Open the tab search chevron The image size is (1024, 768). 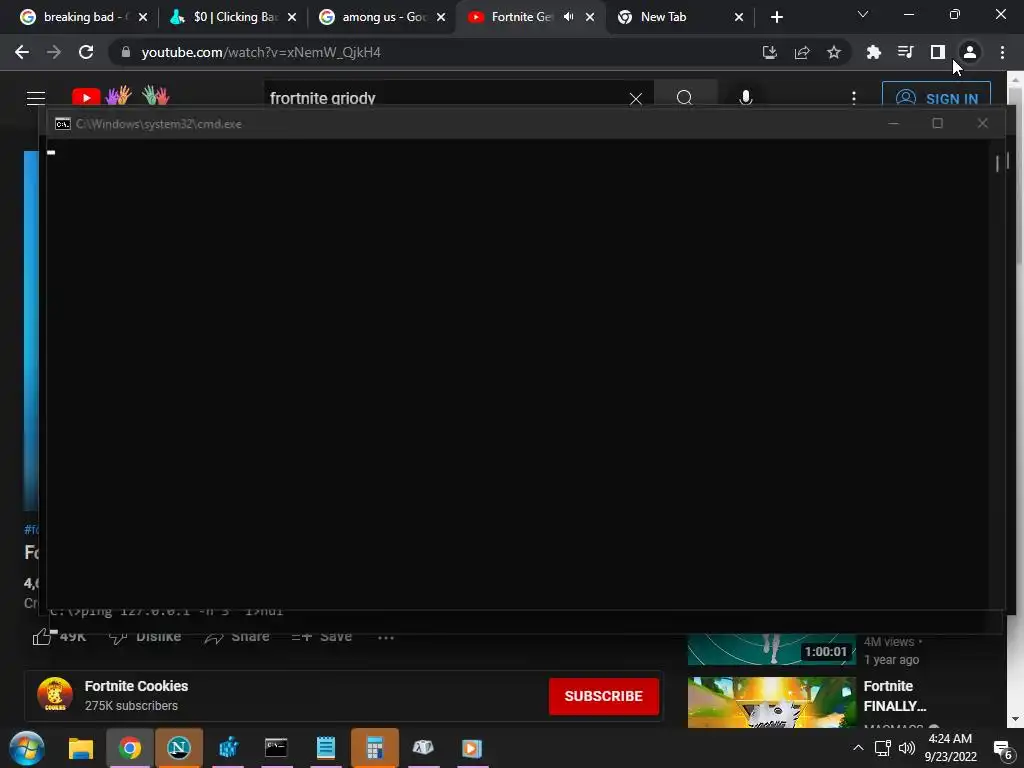coord(863,14)
